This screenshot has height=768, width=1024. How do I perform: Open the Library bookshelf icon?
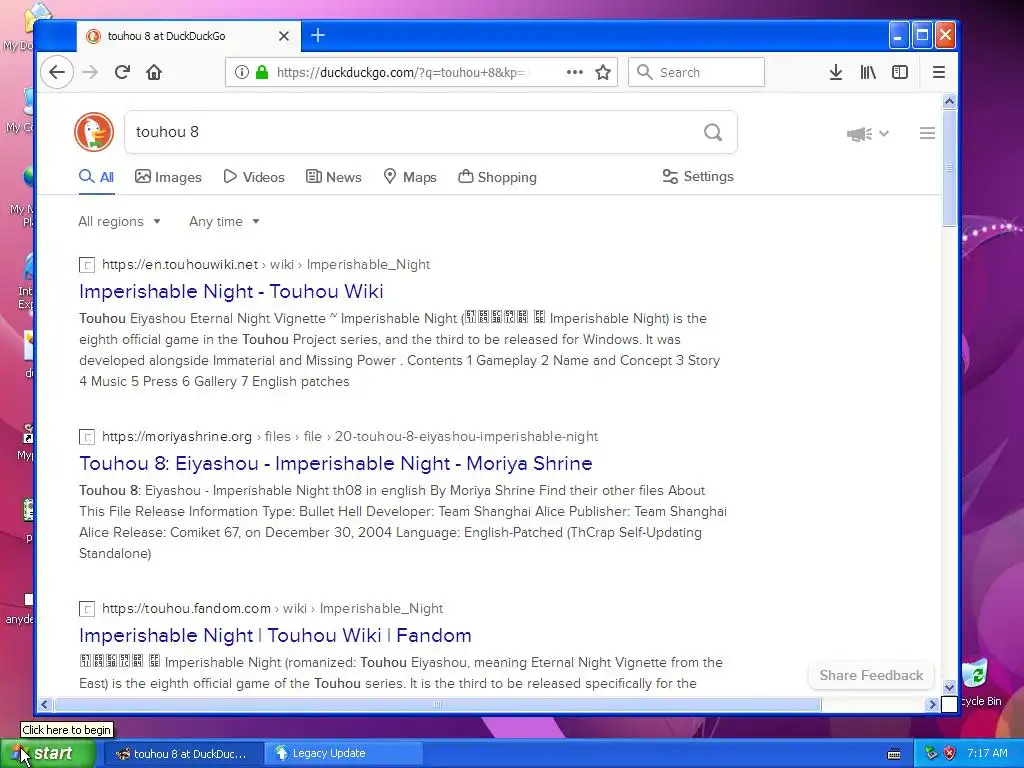(x=868, y=72)
